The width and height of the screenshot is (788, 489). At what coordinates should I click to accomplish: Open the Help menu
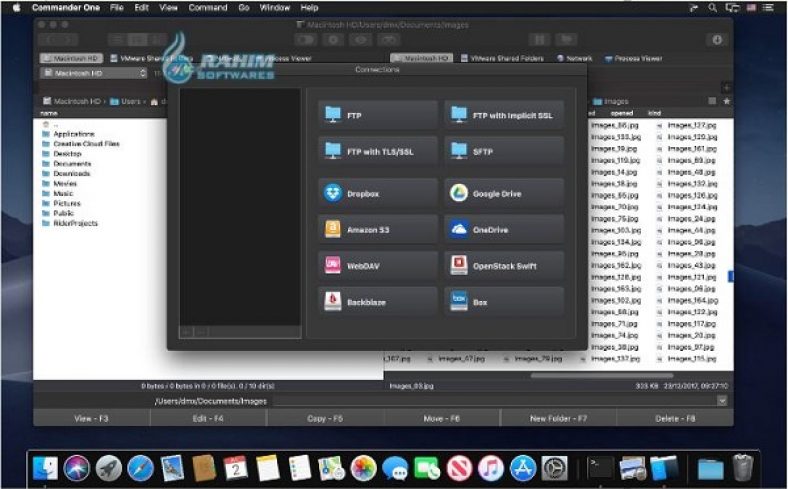[x=309, y=8]
